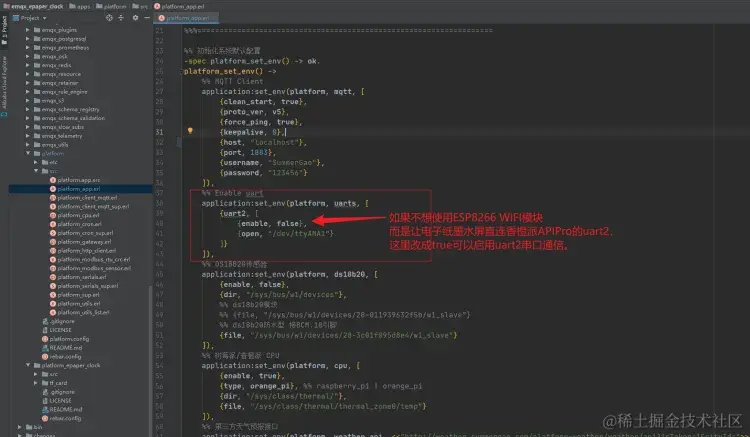The image size is (750, 437).
Task: Click the collapse all icon in Project panel
Action: 121,18
